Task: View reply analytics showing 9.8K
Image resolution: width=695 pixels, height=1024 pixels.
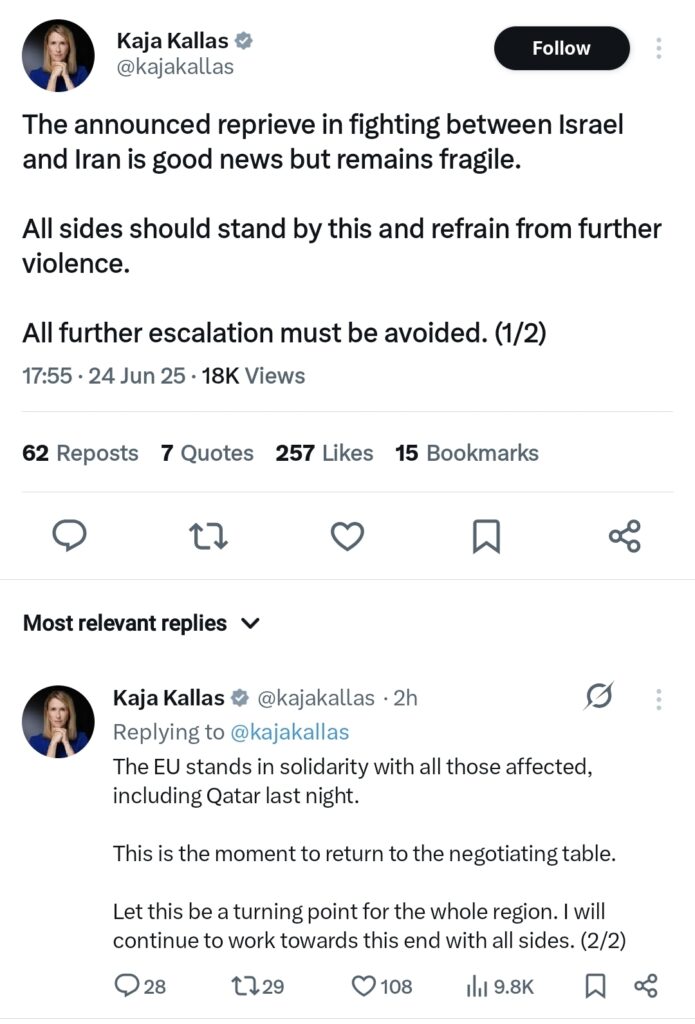Action: [x=500, y=987]
